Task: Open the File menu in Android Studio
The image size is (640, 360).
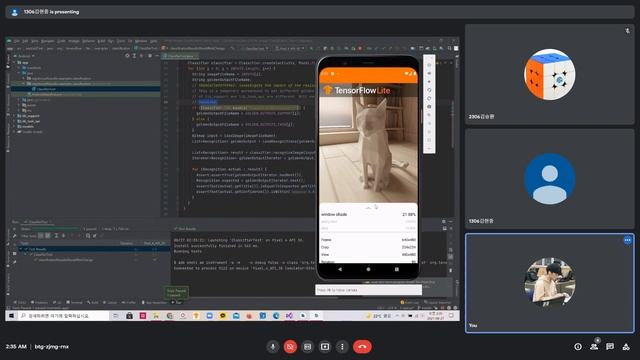Action: coord(17,41)
